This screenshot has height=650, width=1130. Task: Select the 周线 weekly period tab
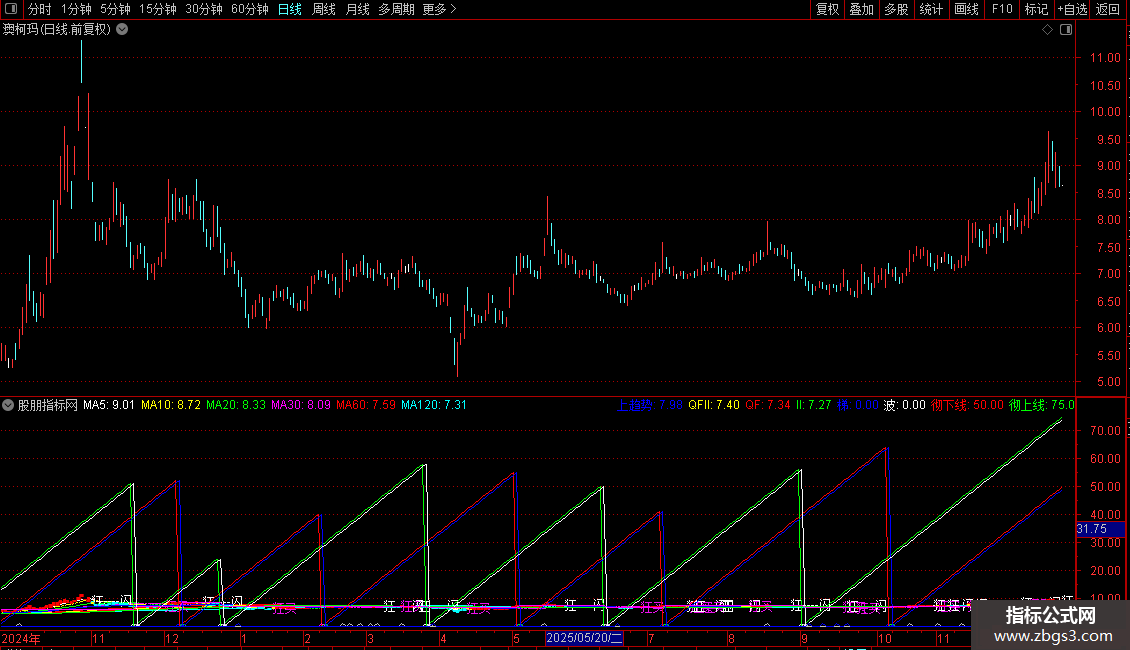point(324,9)
